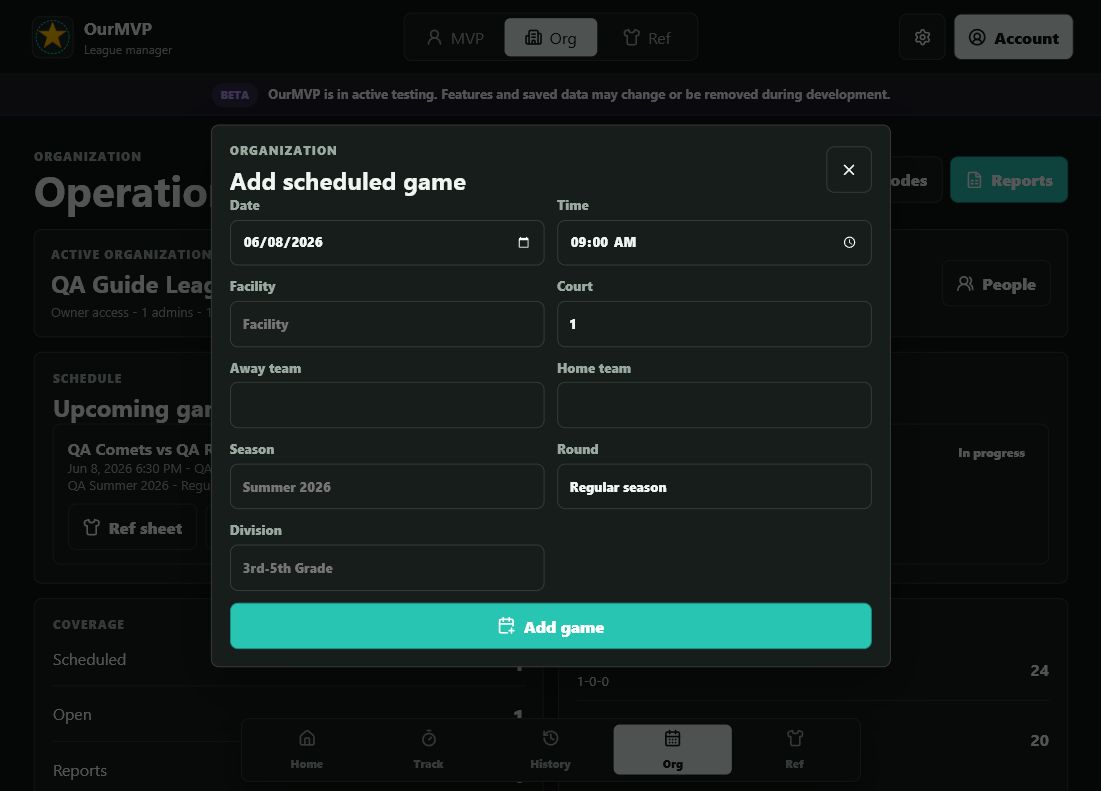Click the Add scheduled game heading
Screen dimensions: 1101x791
pyautogui.click(x=348, y=182)
